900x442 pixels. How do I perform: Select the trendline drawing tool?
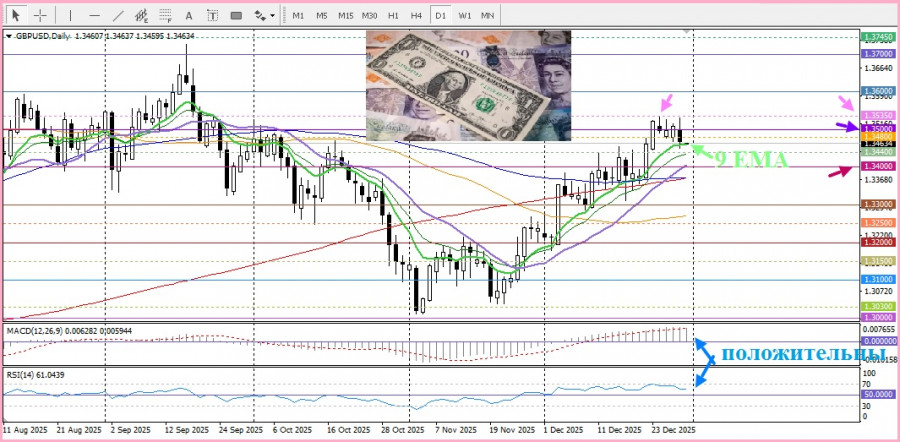pyautogui.click(x=118, y=16)
